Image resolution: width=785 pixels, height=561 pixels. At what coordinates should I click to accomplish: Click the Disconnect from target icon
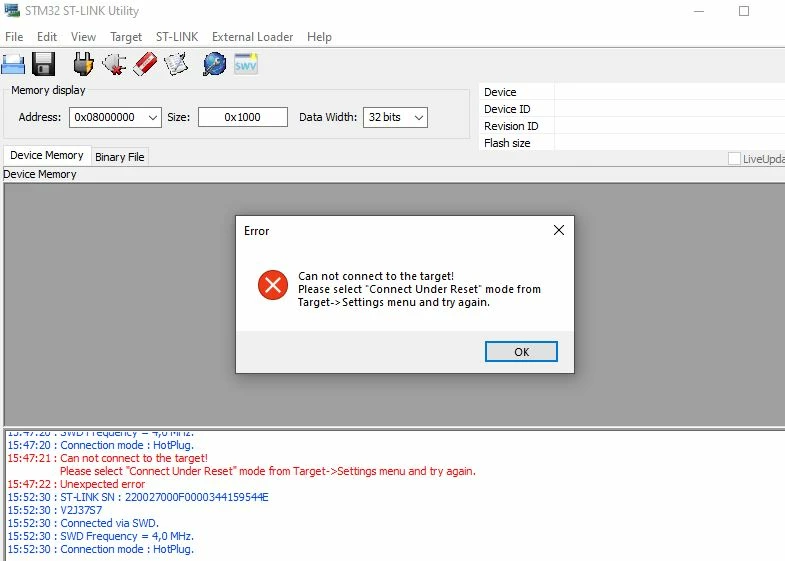(114, 64)
